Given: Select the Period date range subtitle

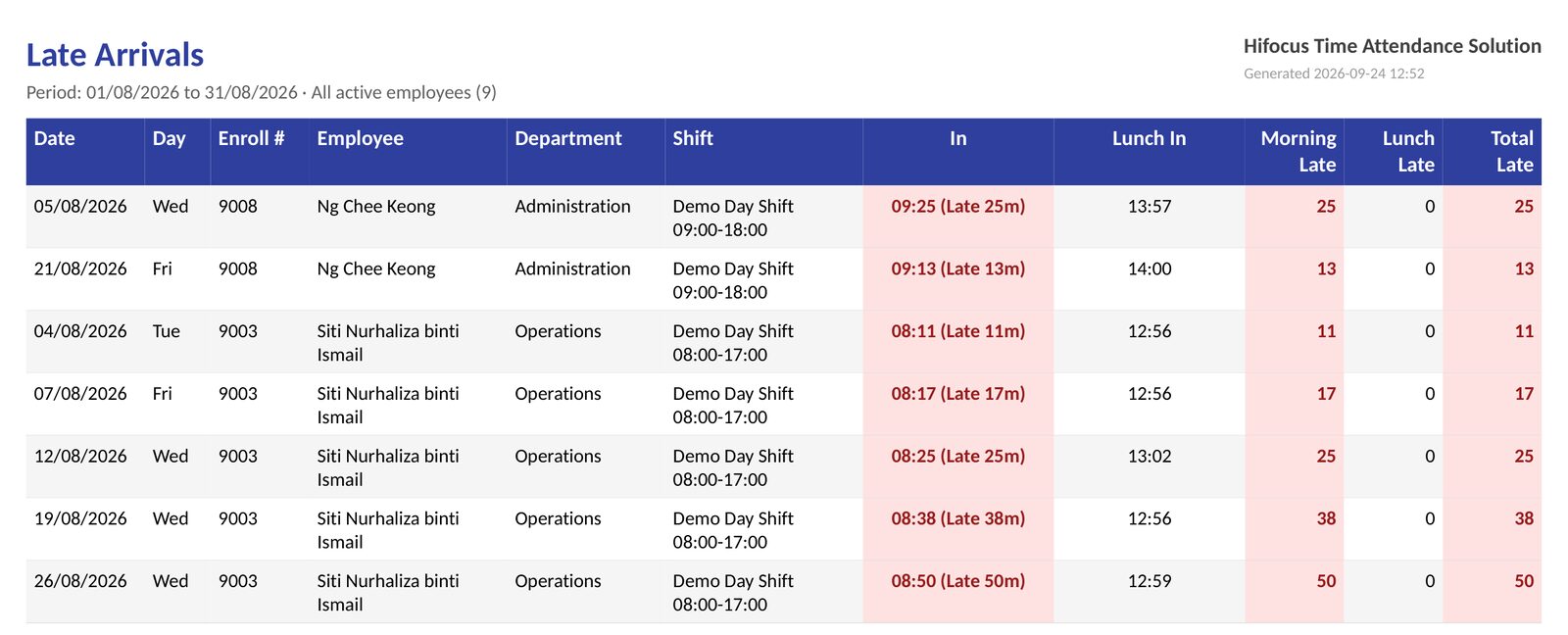Looking at the screenshot, I should coord(262,92).
